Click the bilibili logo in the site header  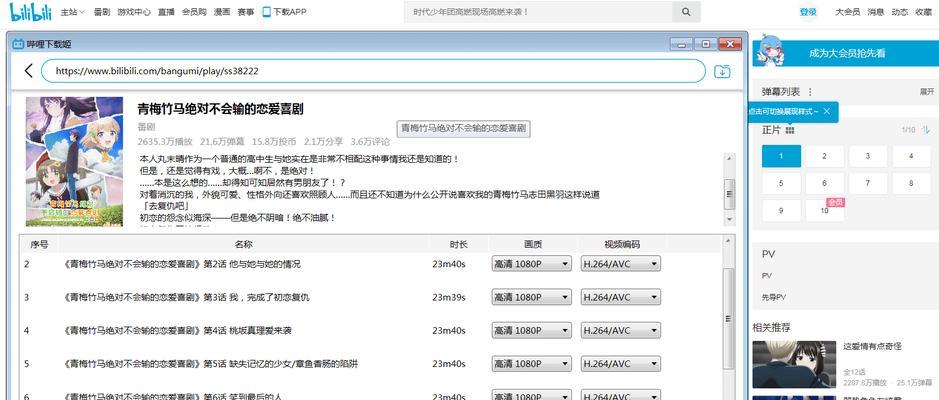pos(32,11)
